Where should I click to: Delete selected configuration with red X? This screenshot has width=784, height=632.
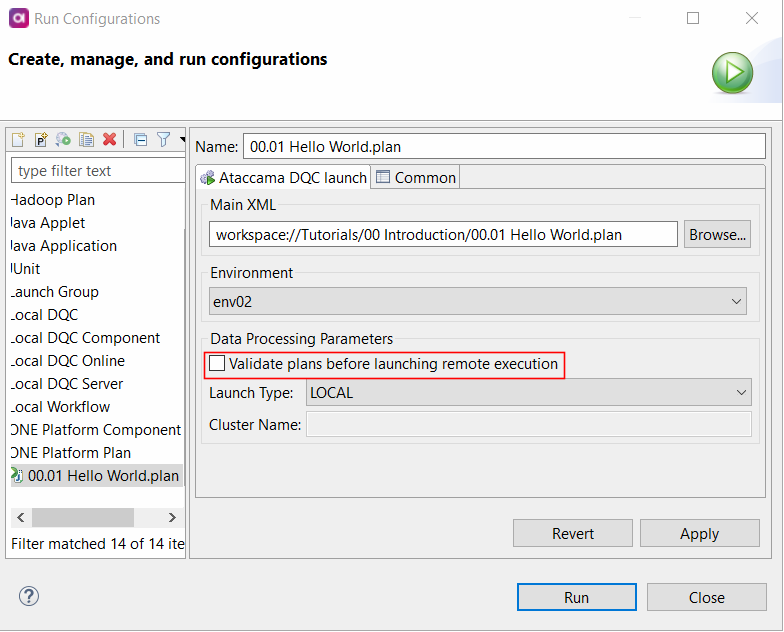(110, 140)
